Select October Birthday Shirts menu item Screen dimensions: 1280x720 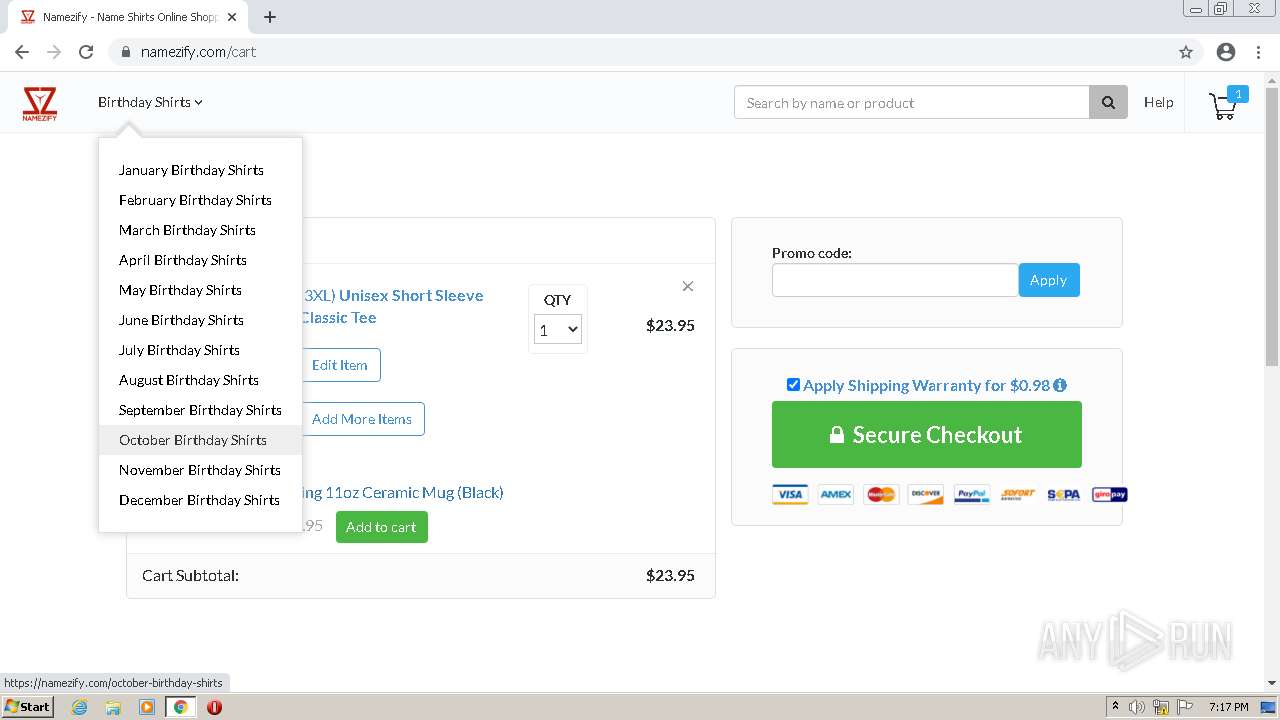coord(193,440)
